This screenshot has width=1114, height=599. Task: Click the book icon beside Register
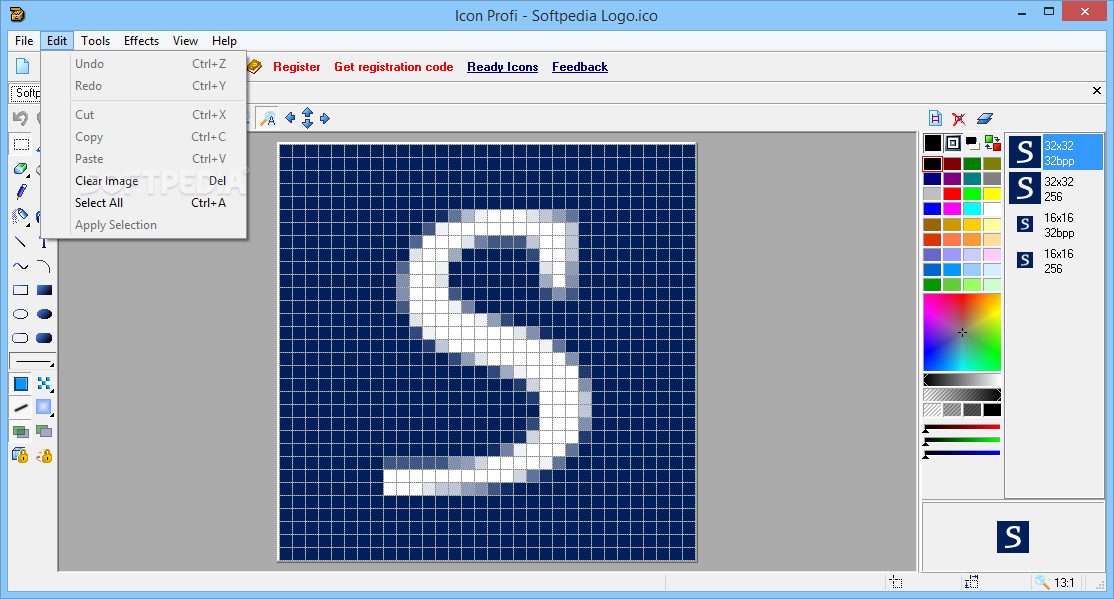tap(254, 66)
